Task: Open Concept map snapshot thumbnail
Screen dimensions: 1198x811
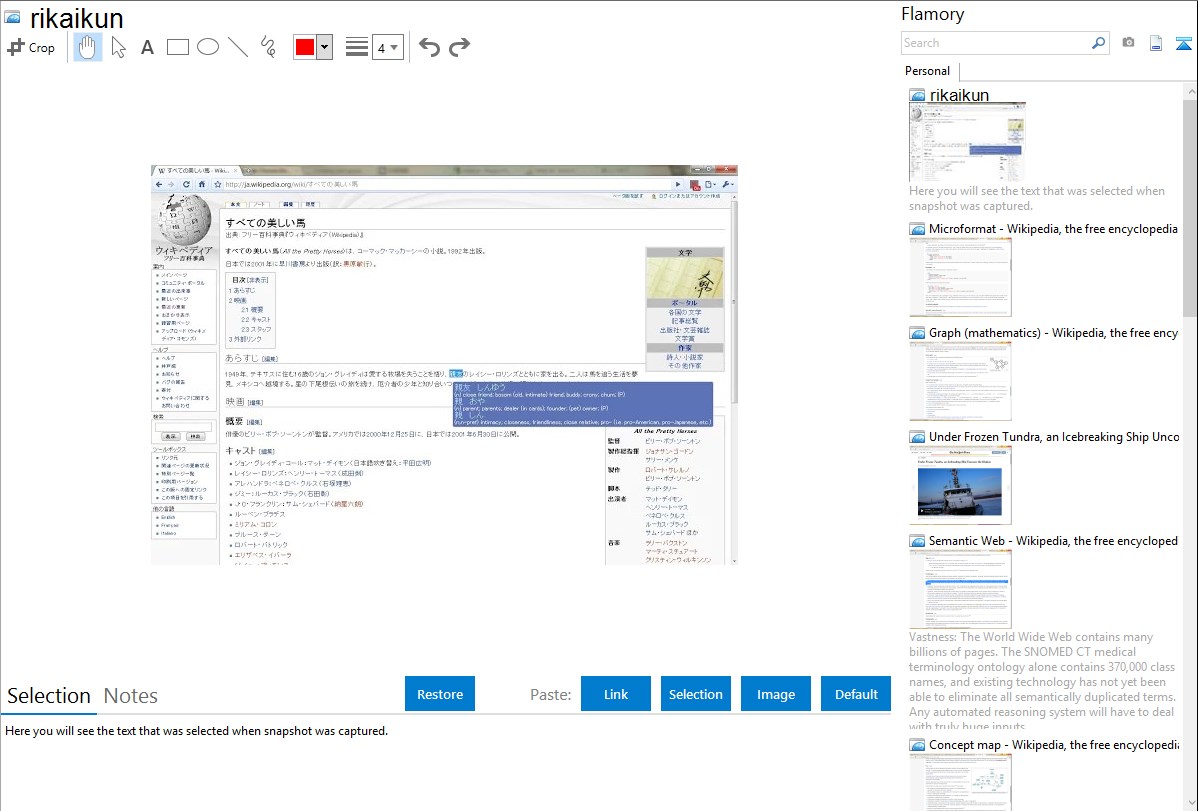Action: pos(960,782)
